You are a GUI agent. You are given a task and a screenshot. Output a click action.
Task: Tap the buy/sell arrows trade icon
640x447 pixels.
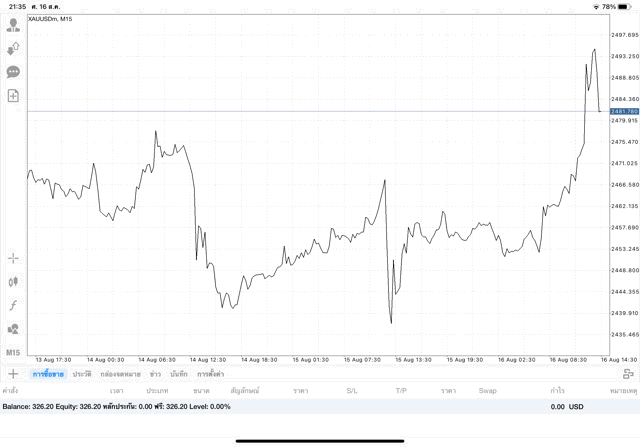(13, 48)
